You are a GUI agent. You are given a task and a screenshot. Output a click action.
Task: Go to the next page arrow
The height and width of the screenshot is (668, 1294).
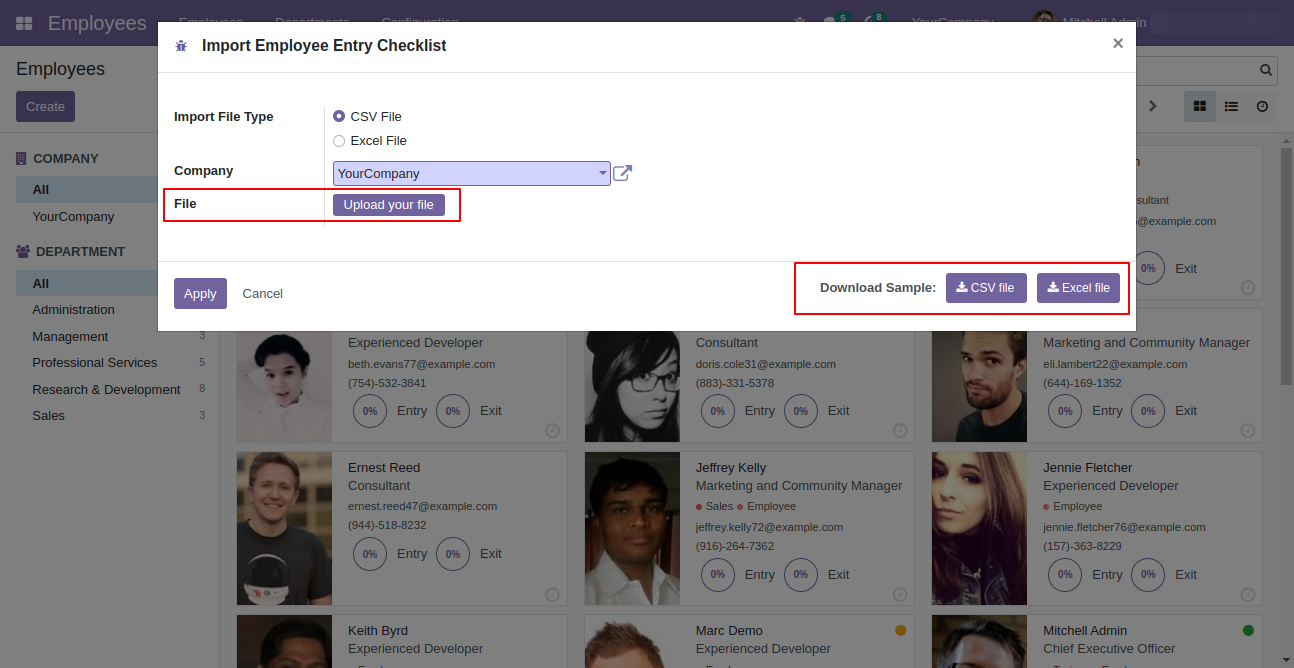[1152, 106]
